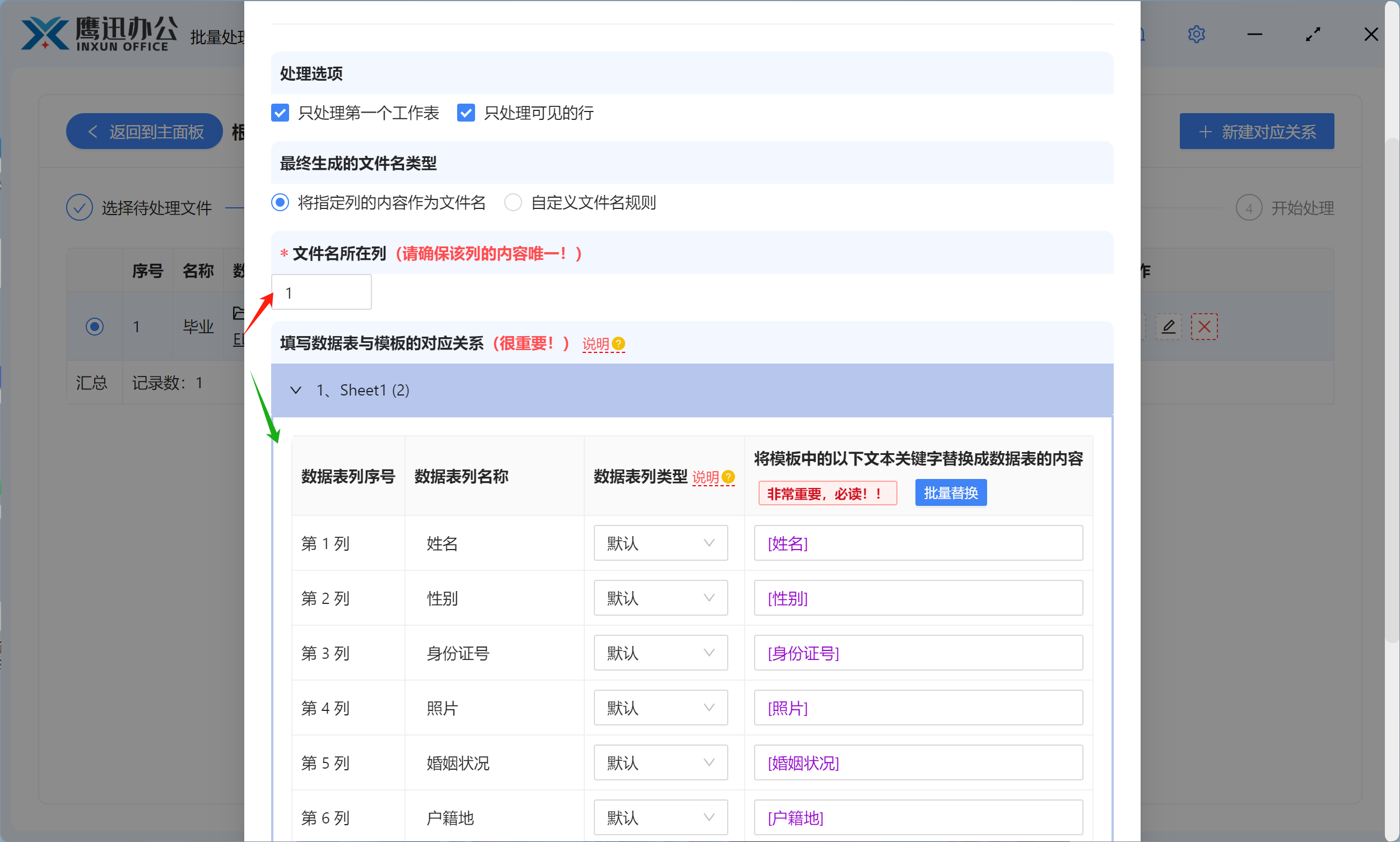The width and height of the screenshot is (1400, 842).
Task: Click the 非常重要，必读！！ button
Action: [827, 493]
